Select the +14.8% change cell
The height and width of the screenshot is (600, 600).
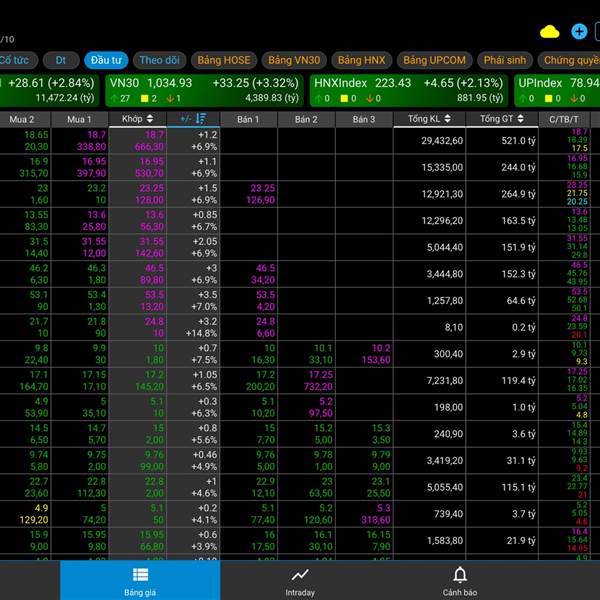202,333
